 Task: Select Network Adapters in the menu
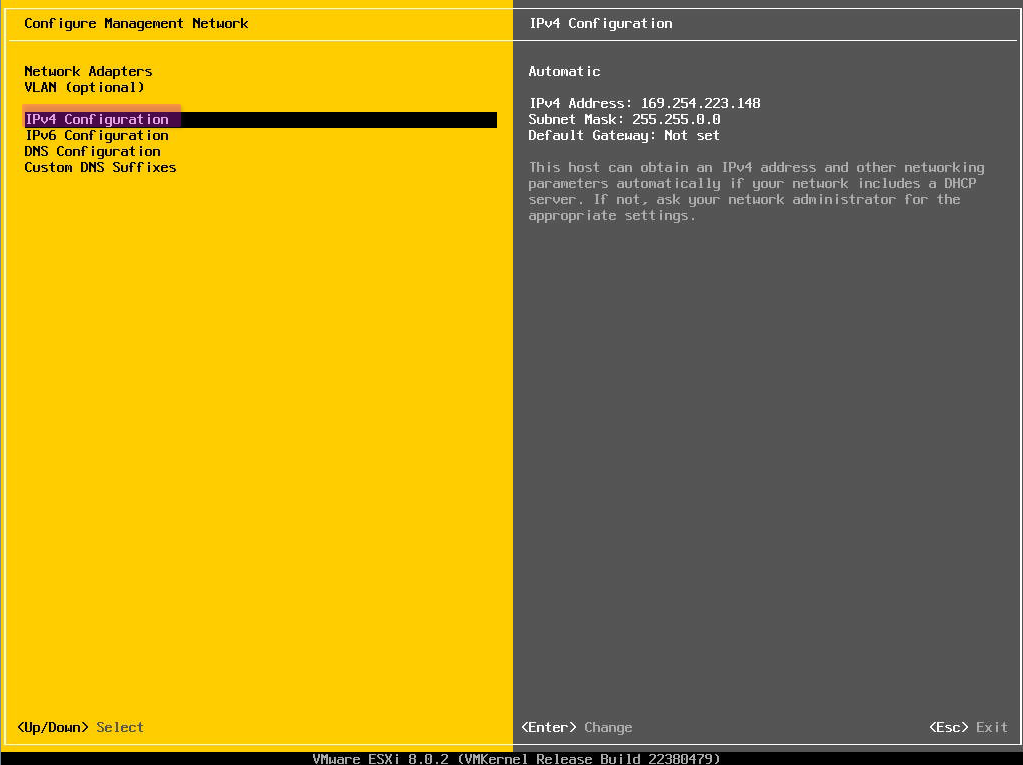pyautogui.click(x=88, y=71)
